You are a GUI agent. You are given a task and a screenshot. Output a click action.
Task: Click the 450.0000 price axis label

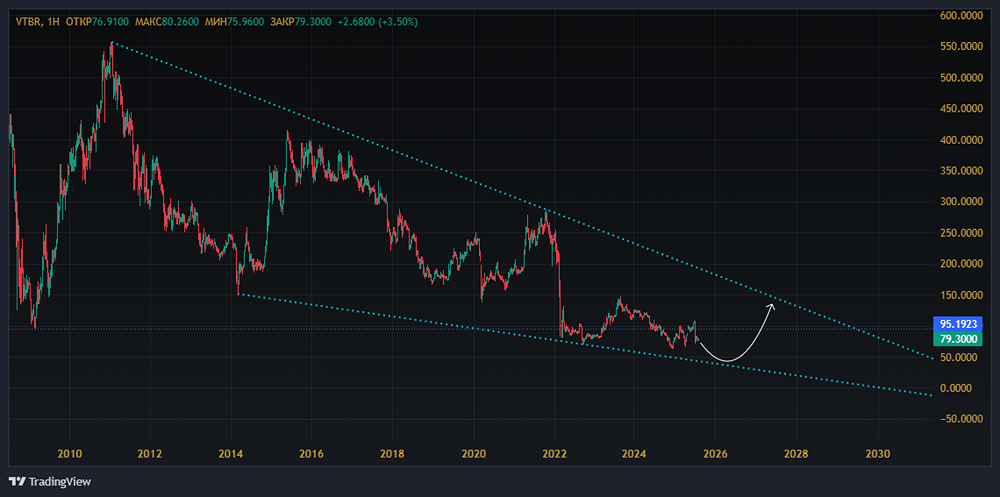pos(960,109)
